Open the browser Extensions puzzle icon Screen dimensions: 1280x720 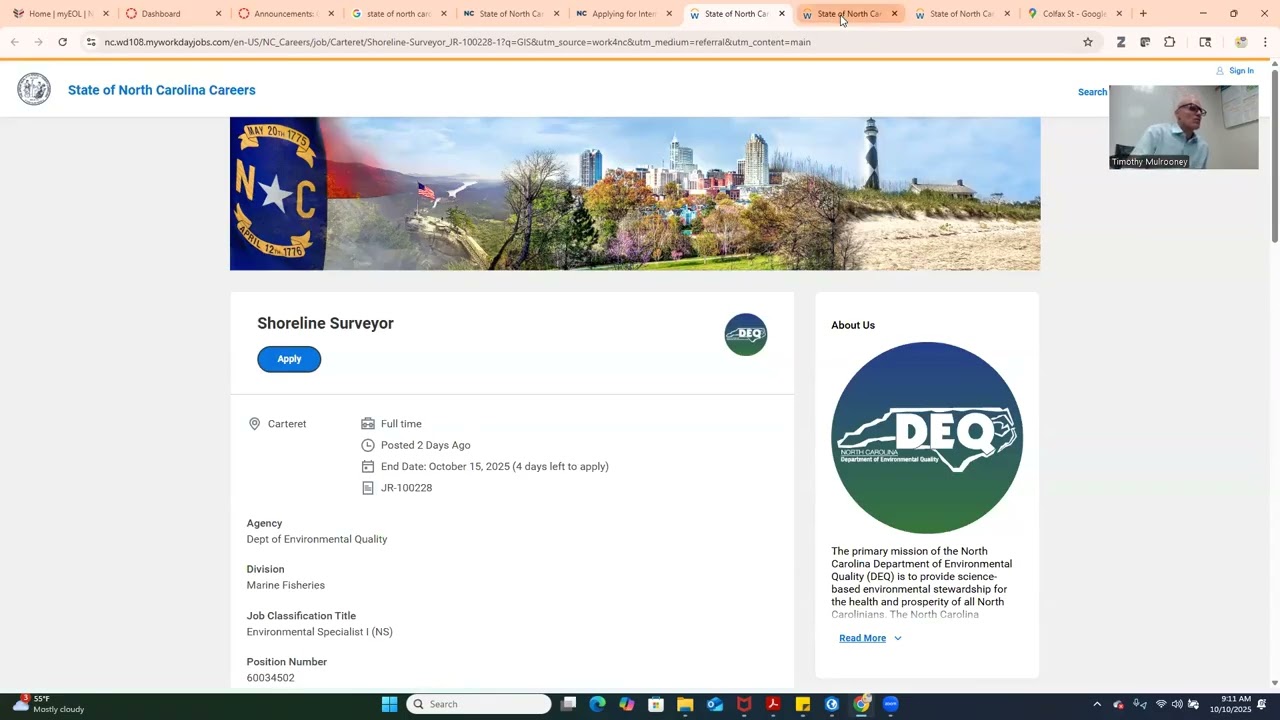[1170, 42]
